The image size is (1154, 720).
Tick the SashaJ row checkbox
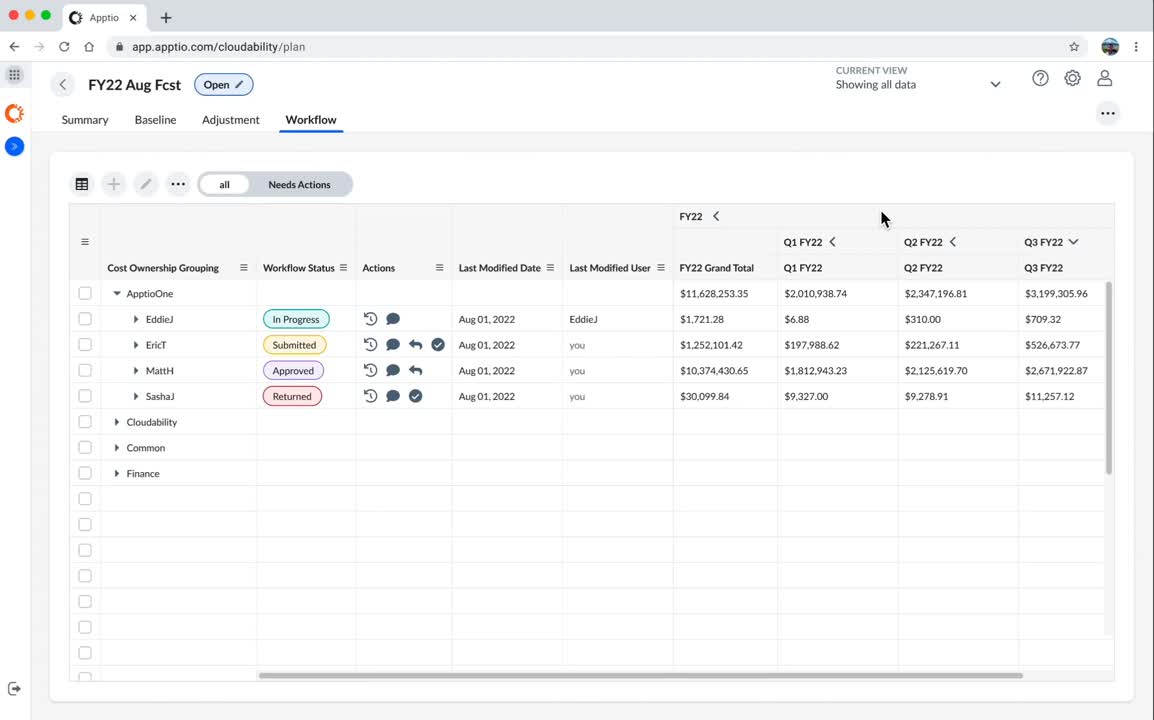coord(85,396)
